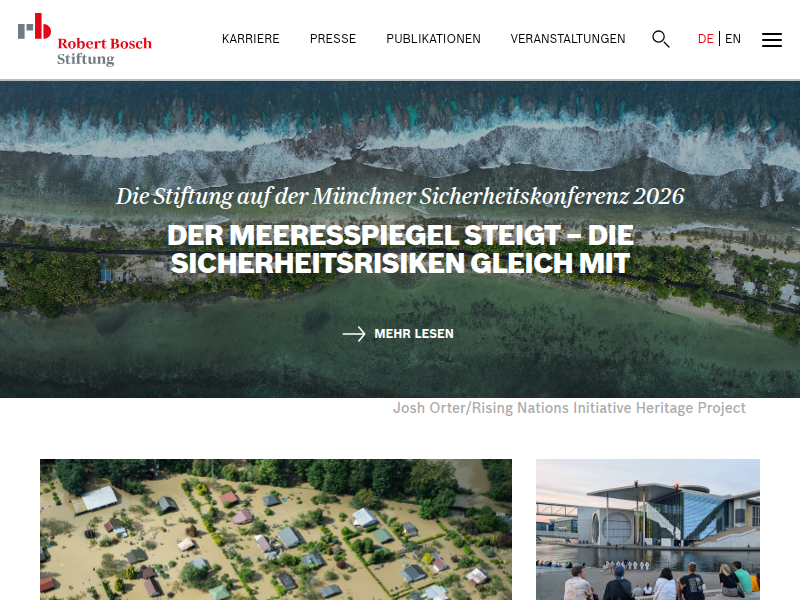
Task: Open the flooded village aerial photo
Action: click(x=276, y=530)
